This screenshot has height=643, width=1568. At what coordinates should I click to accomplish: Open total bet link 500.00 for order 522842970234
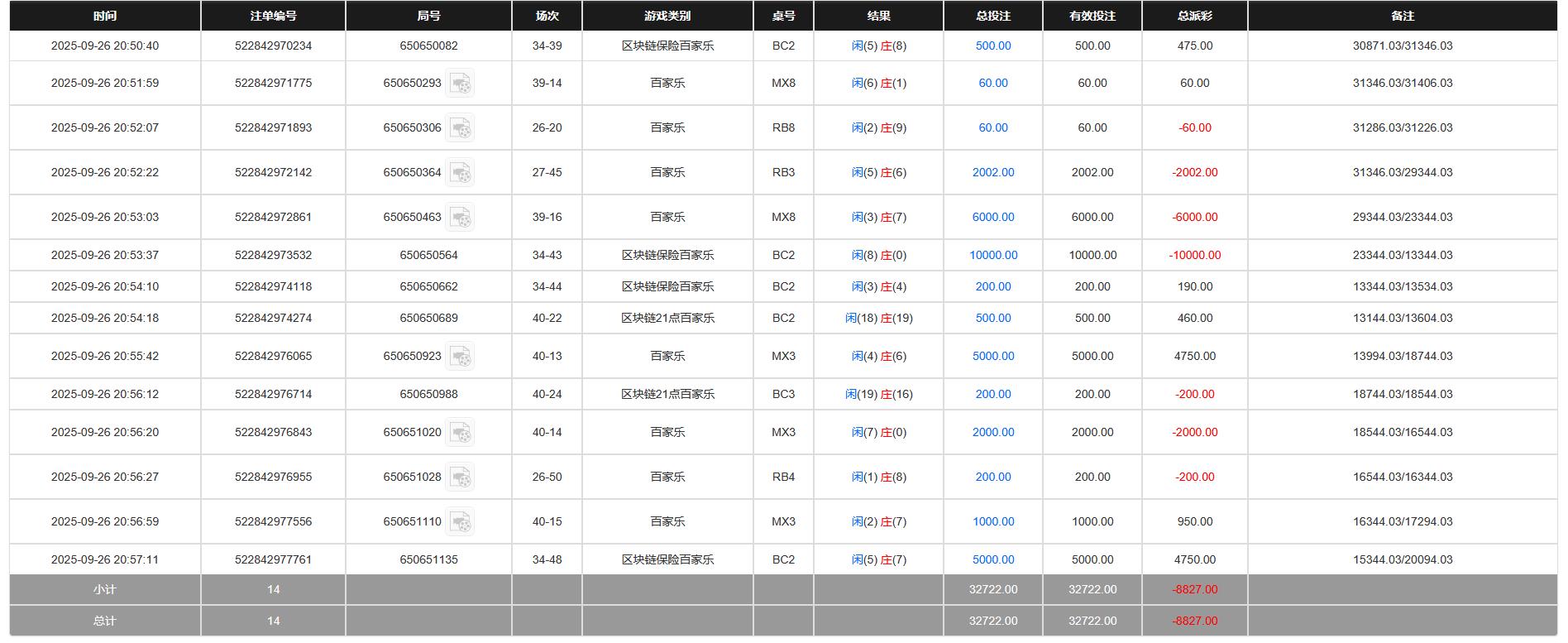[x=993, y=46]
